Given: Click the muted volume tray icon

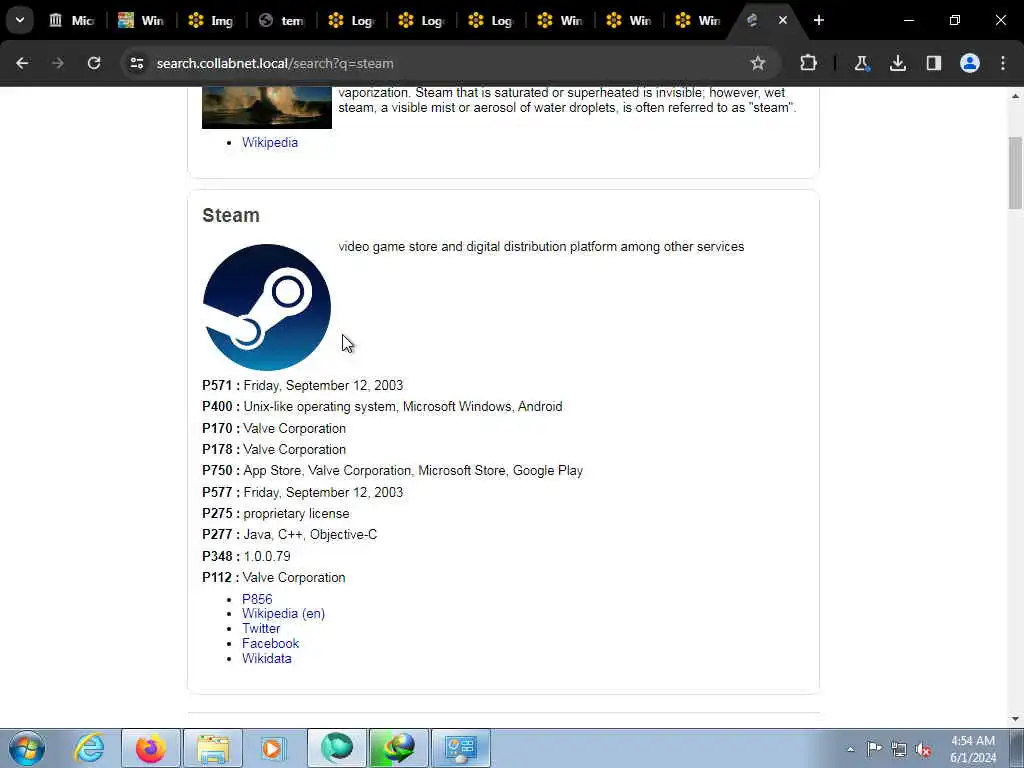Looking at the screenshot, I should click(x=923, y=749).
